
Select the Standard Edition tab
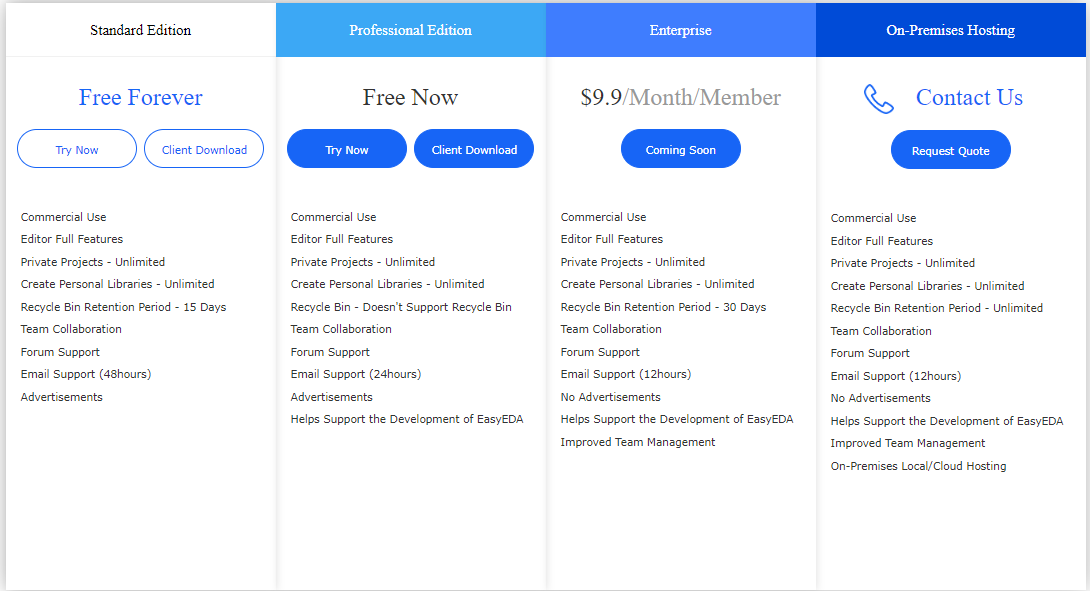(140, 30)
